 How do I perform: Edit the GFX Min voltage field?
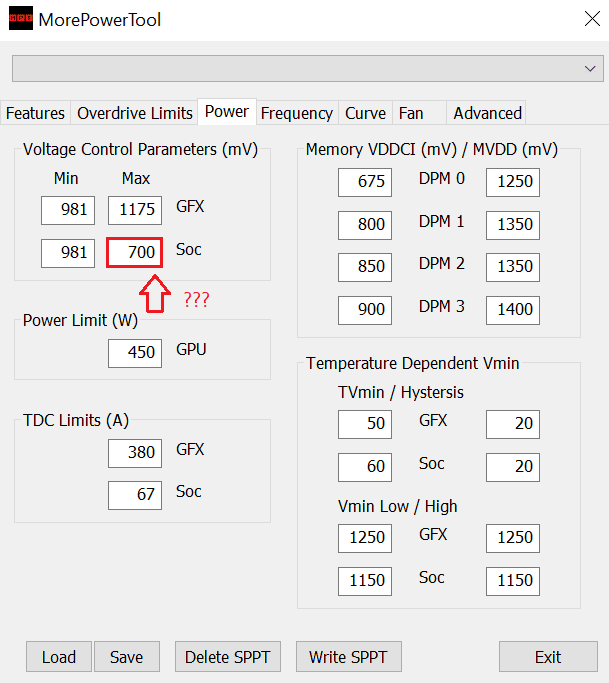pos(68,210)
